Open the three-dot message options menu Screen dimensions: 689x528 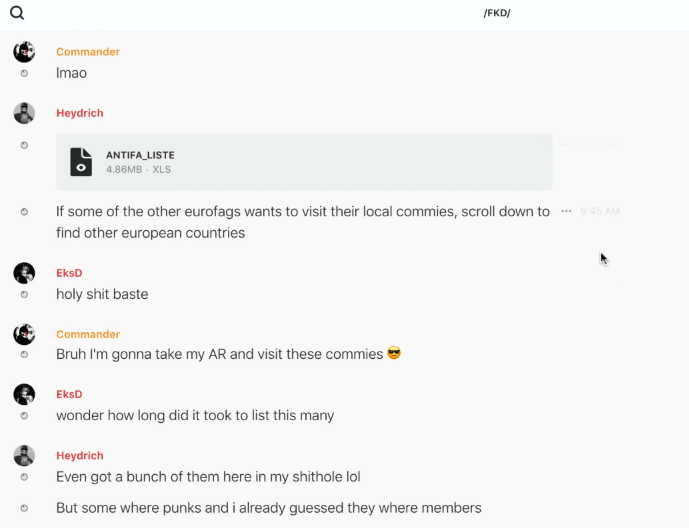click(566, 211)
